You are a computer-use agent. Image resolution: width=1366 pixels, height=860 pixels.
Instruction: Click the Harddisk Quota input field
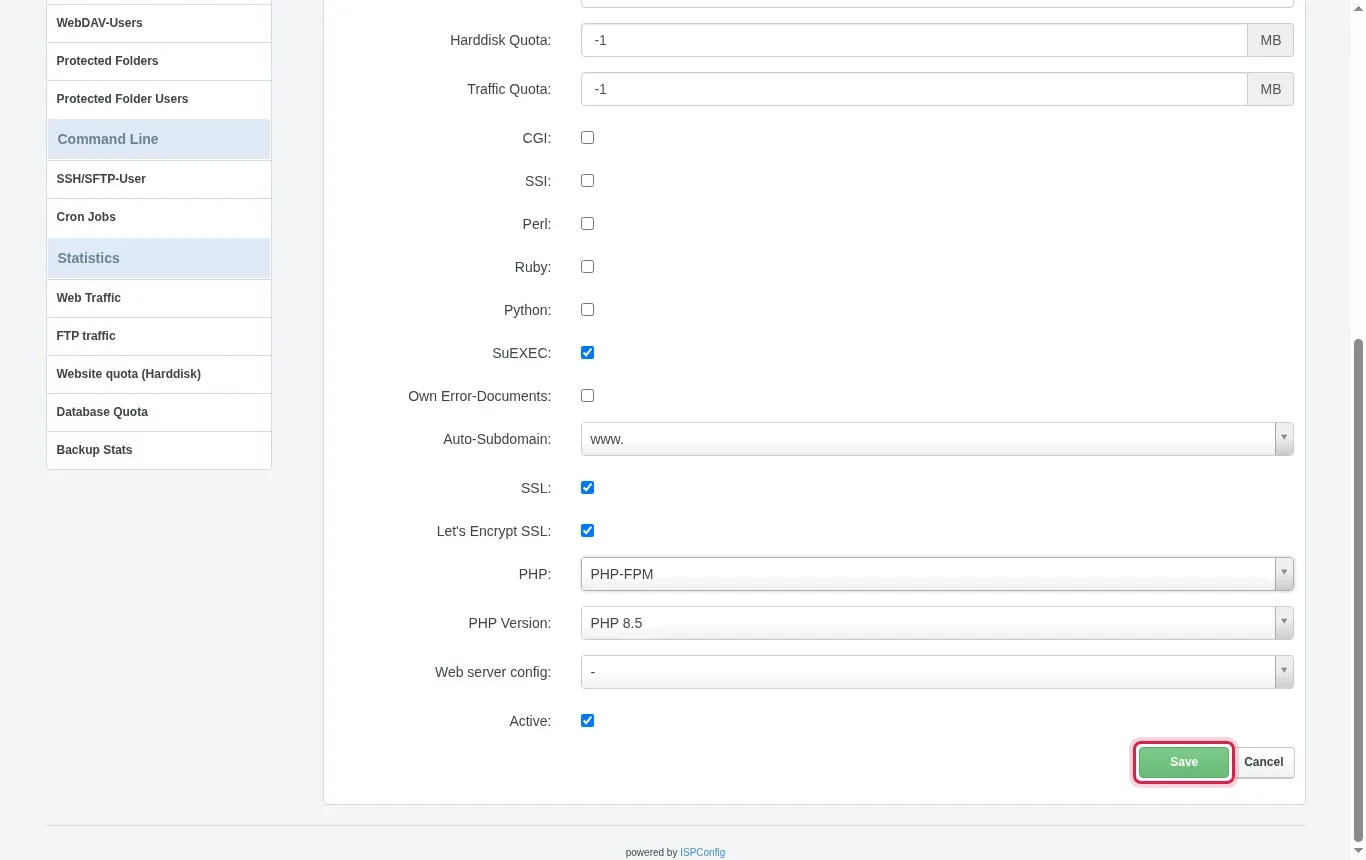pos(914,40)
